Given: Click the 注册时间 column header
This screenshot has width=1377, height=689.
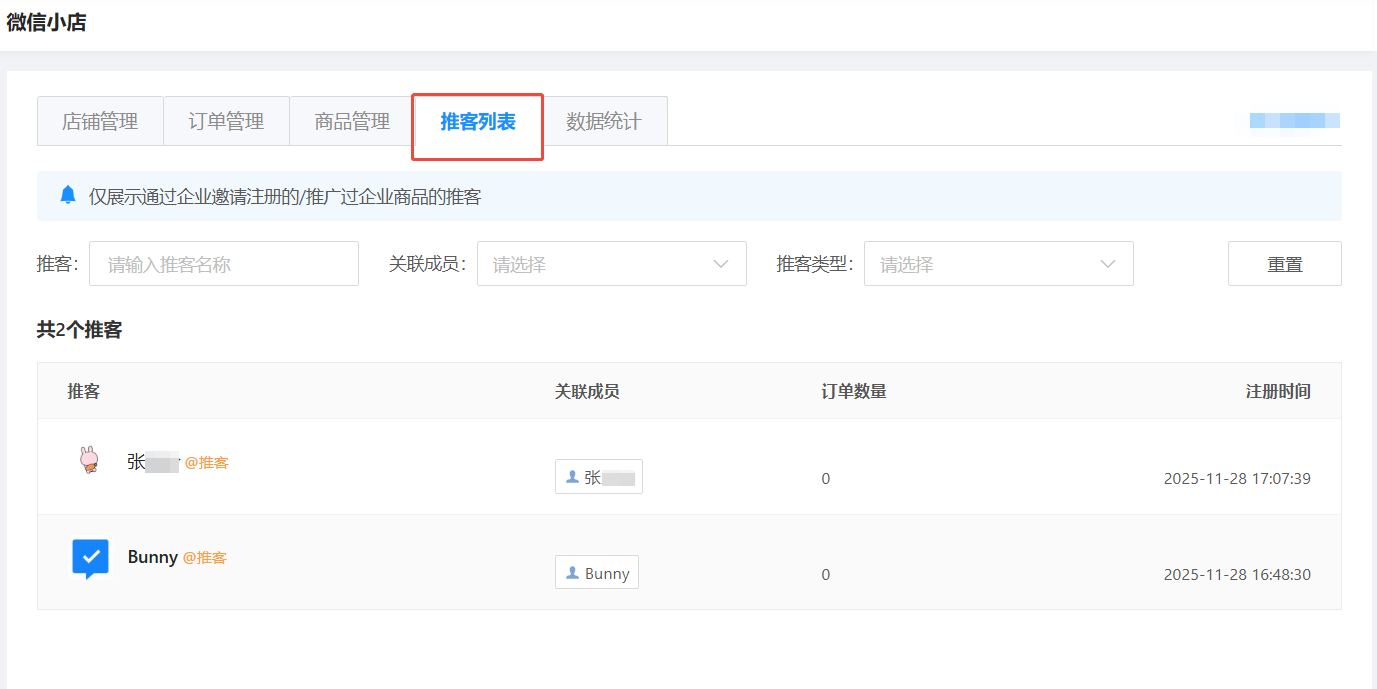Looking at the screenshot, I should [1277, 391].
